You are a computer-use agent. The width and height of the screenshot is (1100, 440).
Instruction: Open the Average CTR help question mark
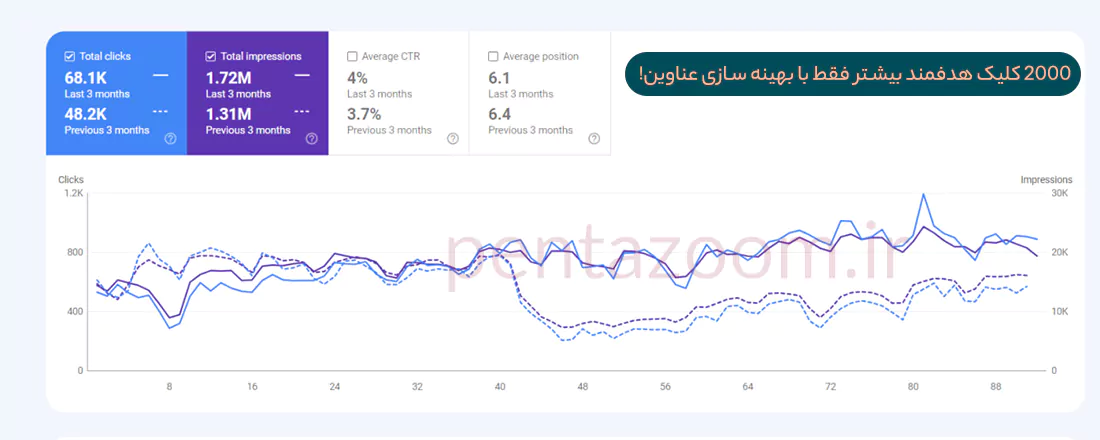(x=453, y=138)
